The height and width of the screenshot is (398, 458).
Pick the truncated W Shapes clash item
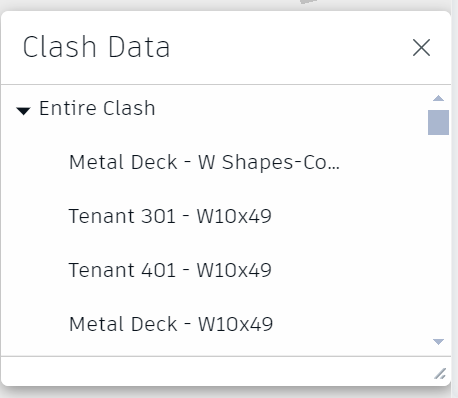pos(204,162)
